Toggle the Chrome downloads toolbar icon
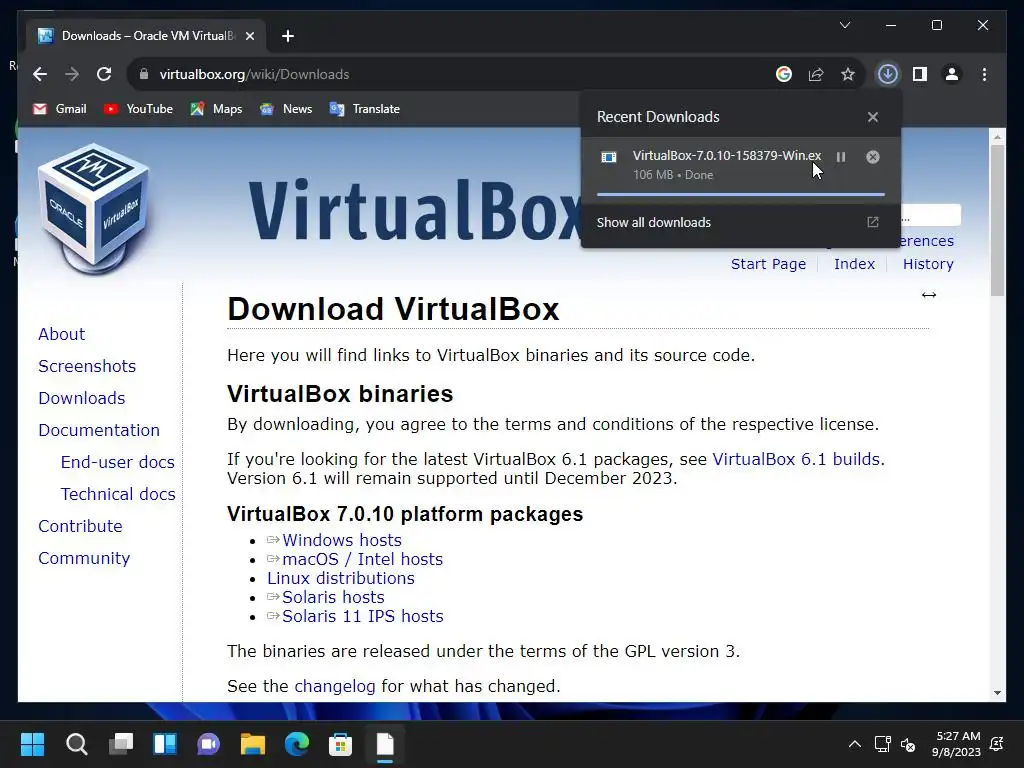Image resolution: width=1024 pixels, height=768 pixels. pyautogui.click(x=888, y=74)
